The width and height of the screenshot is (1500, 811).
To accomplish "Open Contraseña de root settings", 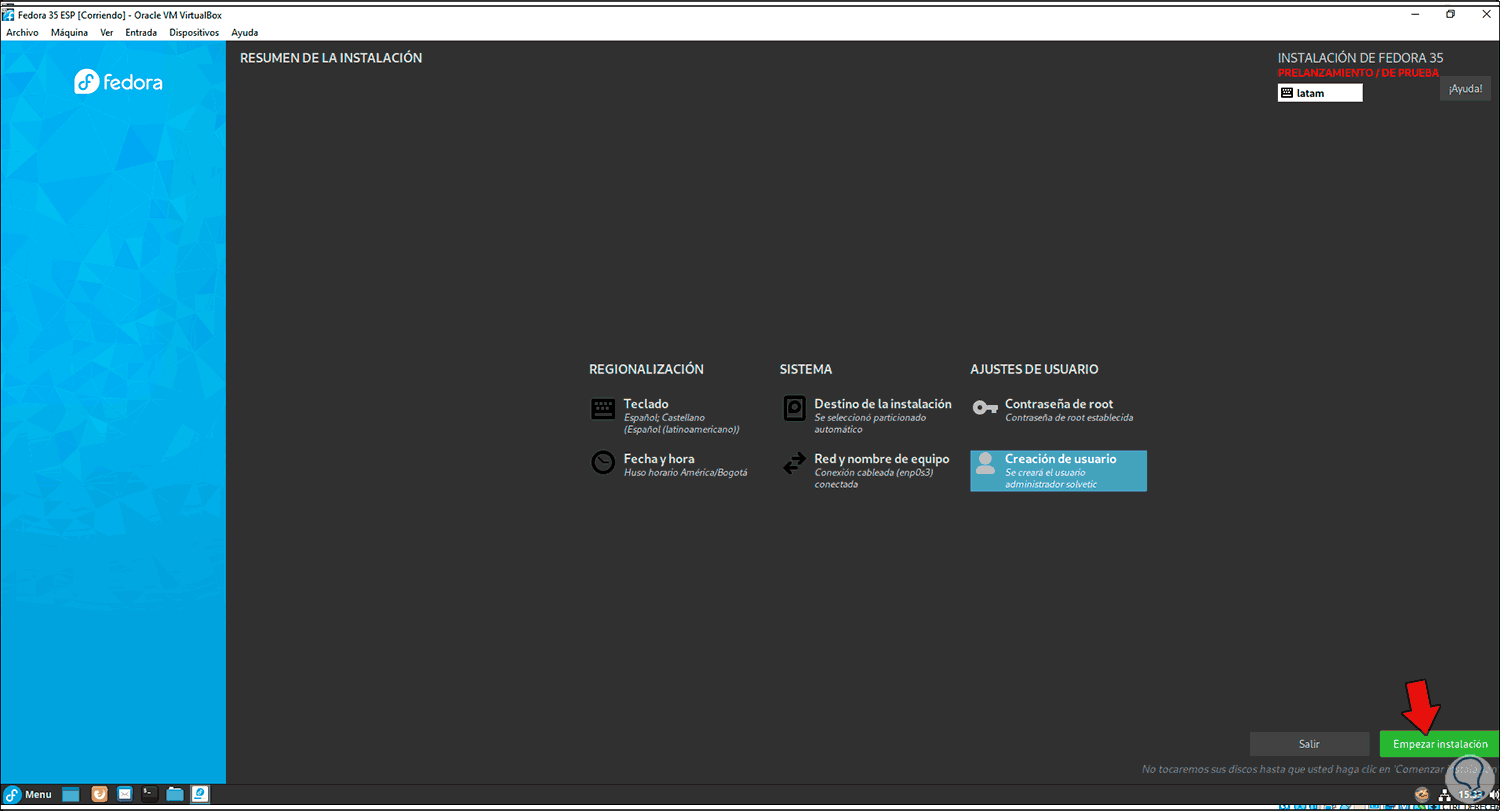I will (1053, 410).
